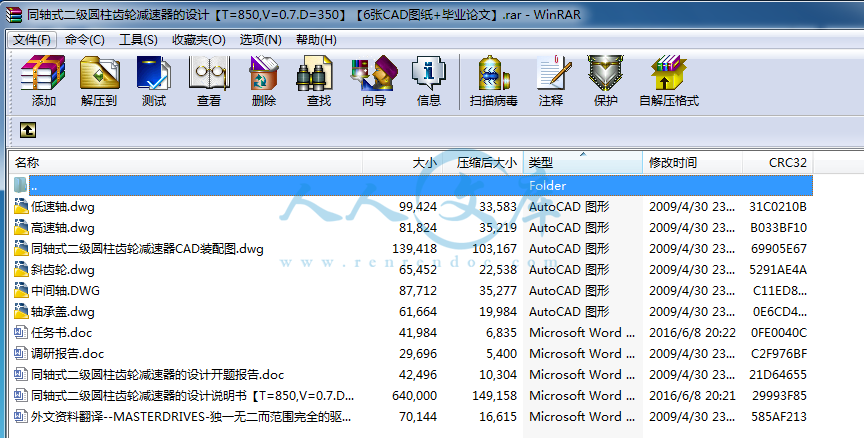Sort by the 类型 column header

coord(583,163)
